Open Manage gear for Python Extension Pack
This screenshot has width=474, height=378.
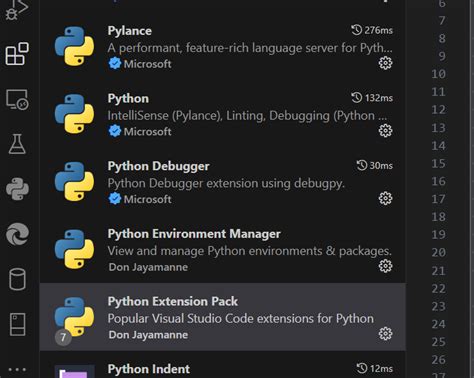point(385,334)
